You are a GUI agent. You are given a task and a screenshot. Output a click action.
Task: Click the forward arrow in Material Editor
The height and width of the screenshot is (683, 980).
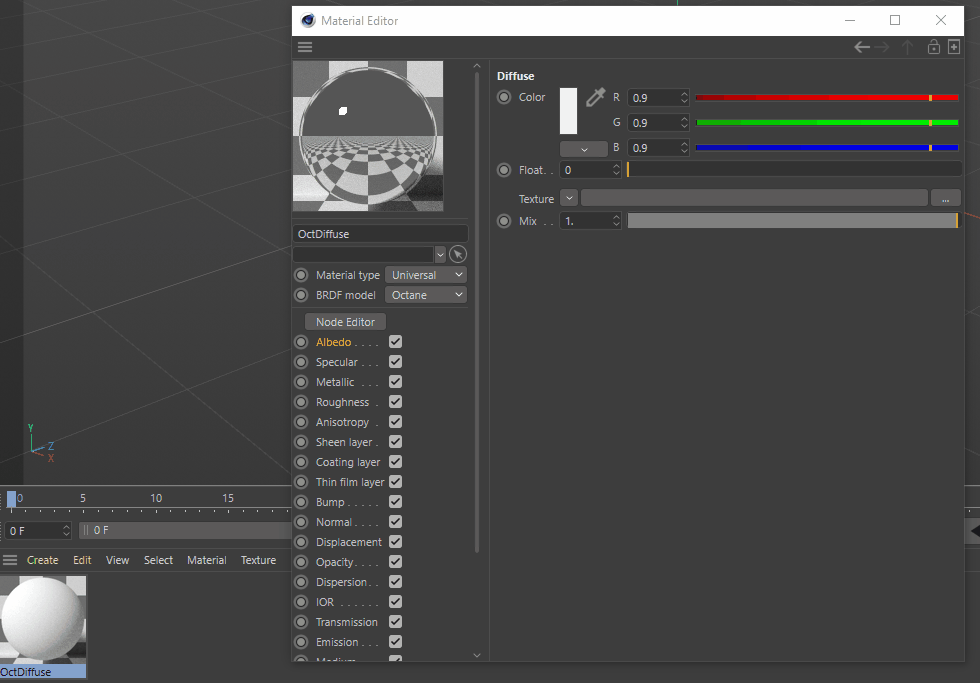coord(882,47)
